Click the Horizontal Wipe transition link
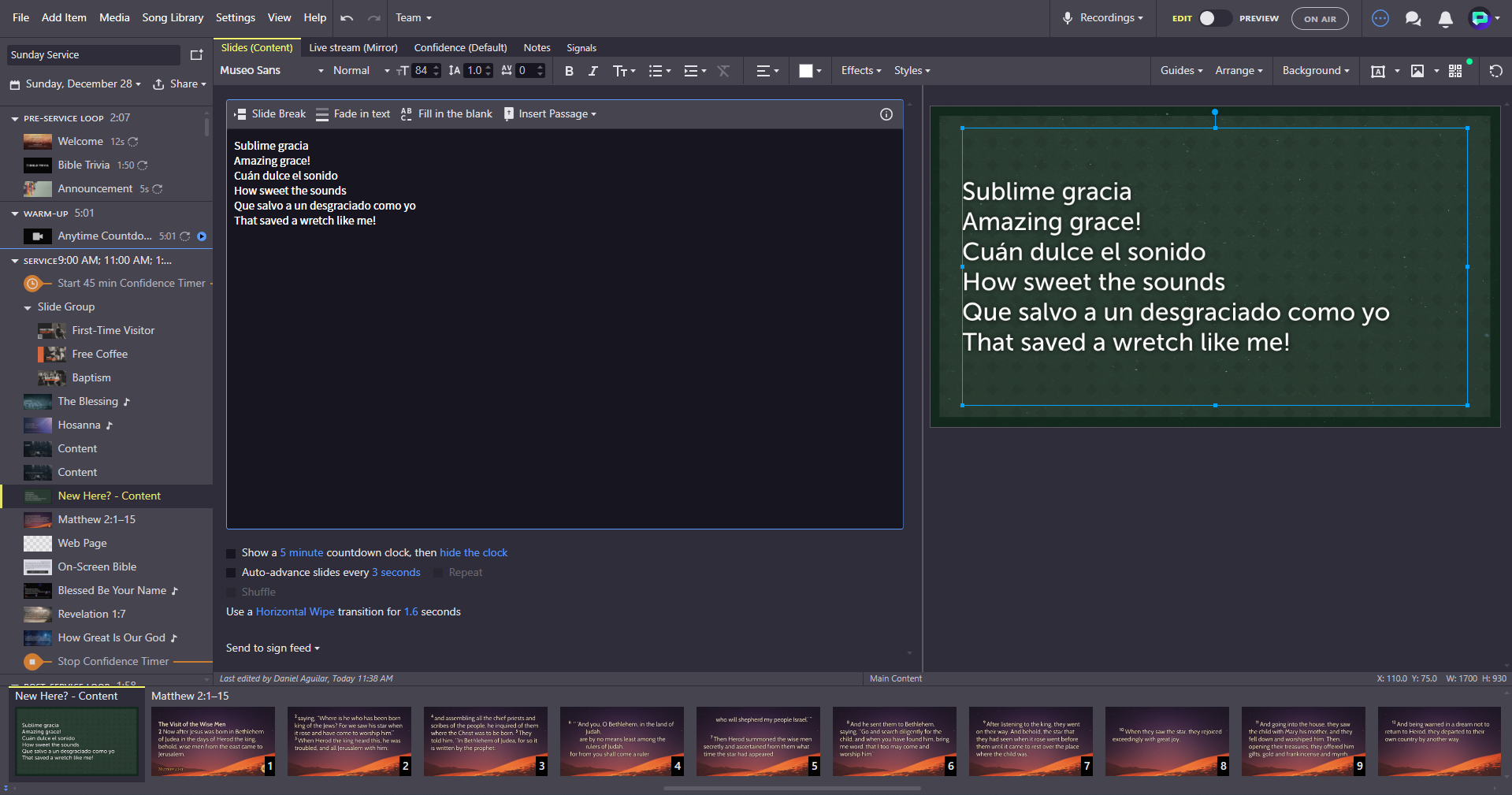1512x795 pixels. click(295, 612)
